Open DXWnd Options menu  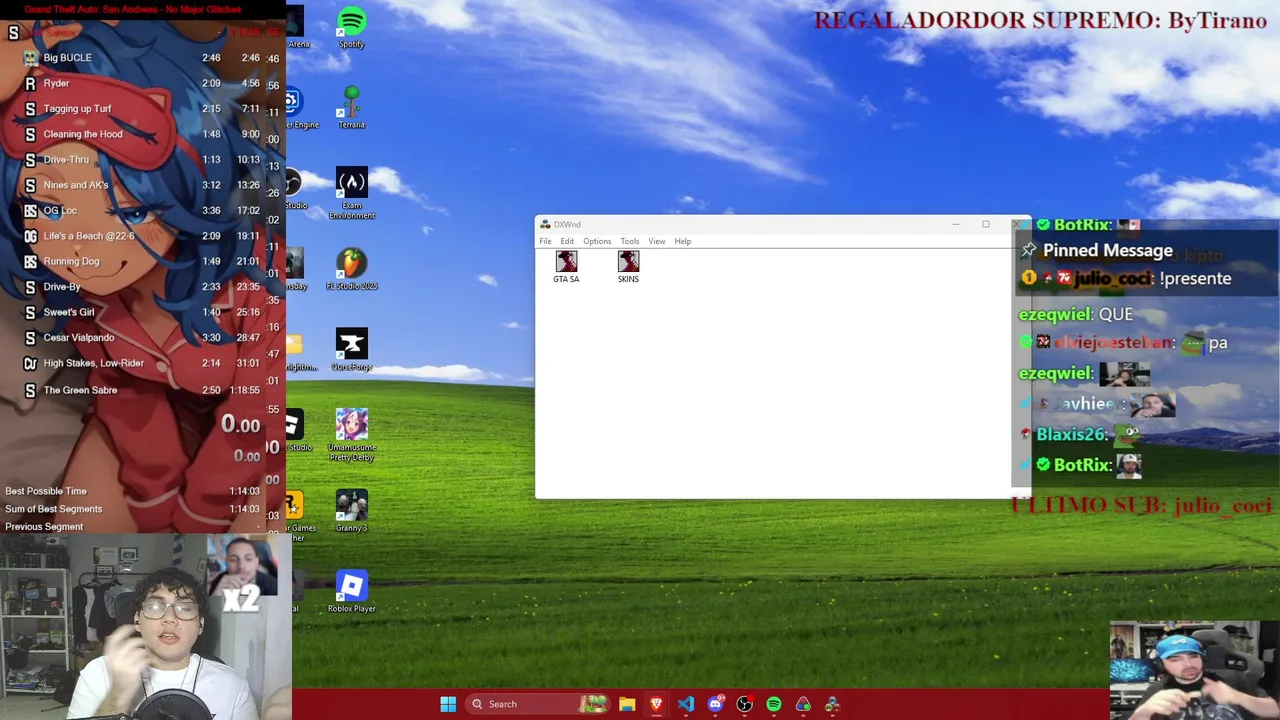pos(597,241)
